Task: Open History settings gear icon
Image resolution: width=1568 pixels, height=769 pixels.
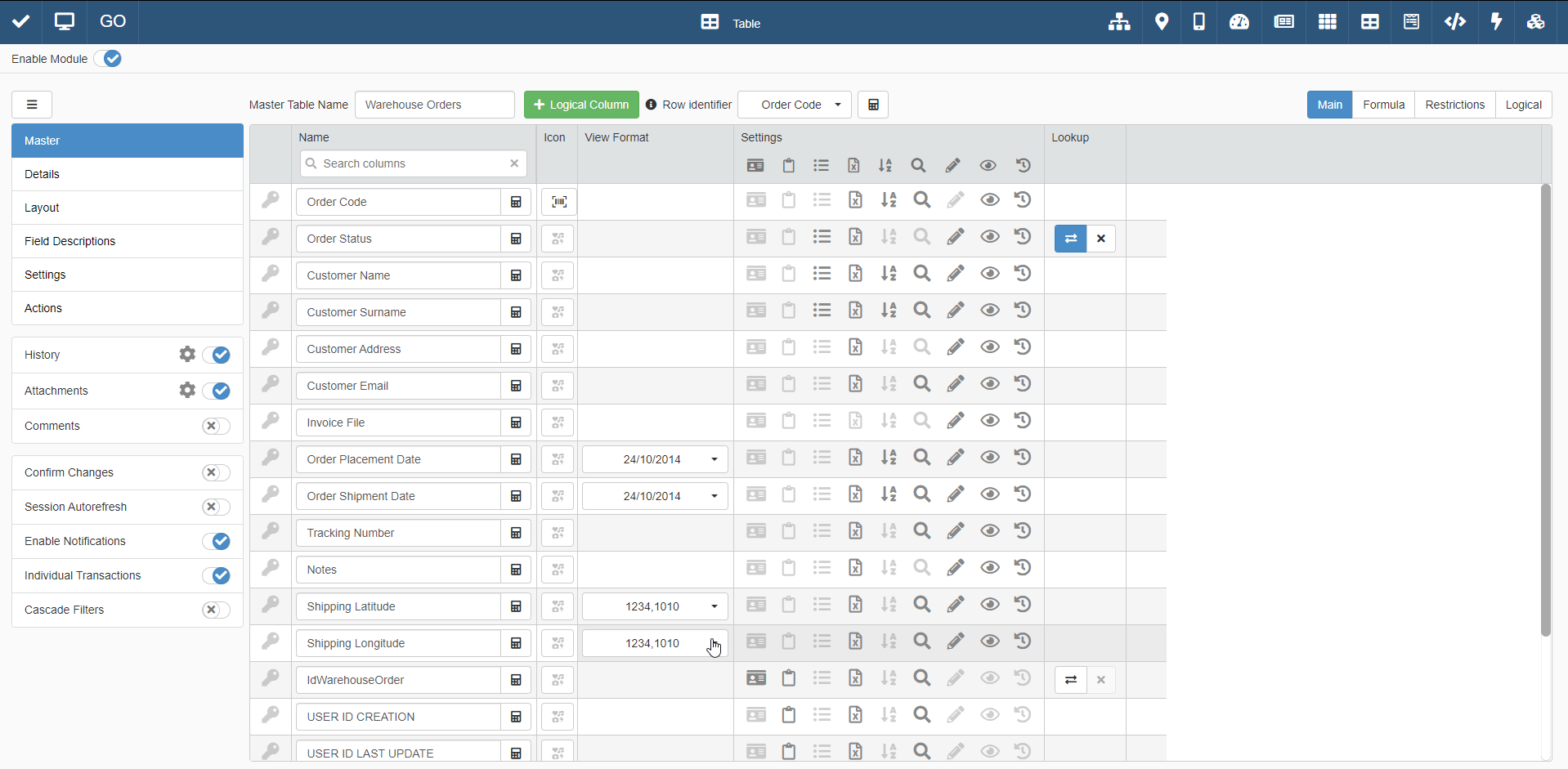Action: click(187, 355)
